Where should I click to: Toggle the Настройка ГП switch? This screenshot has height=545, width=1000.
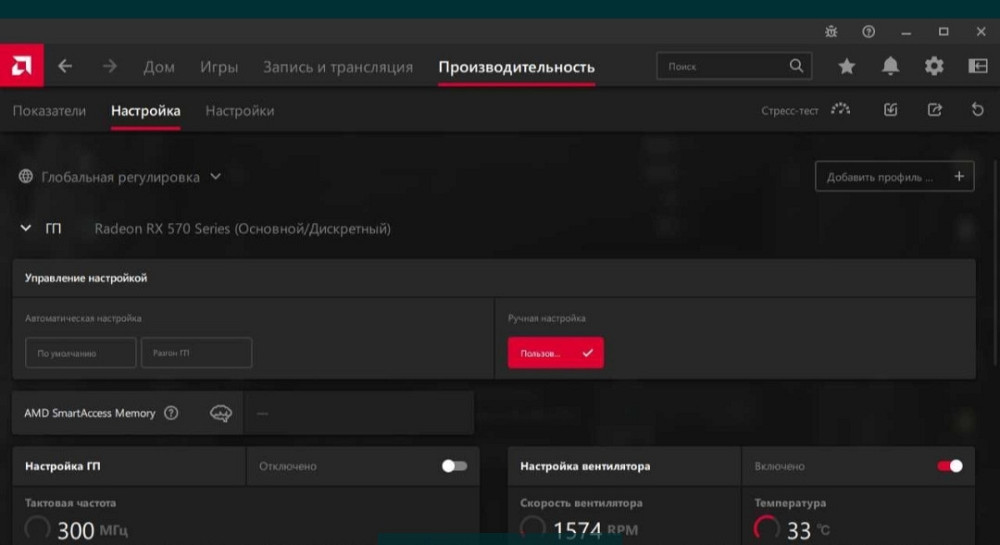point(454,466)
